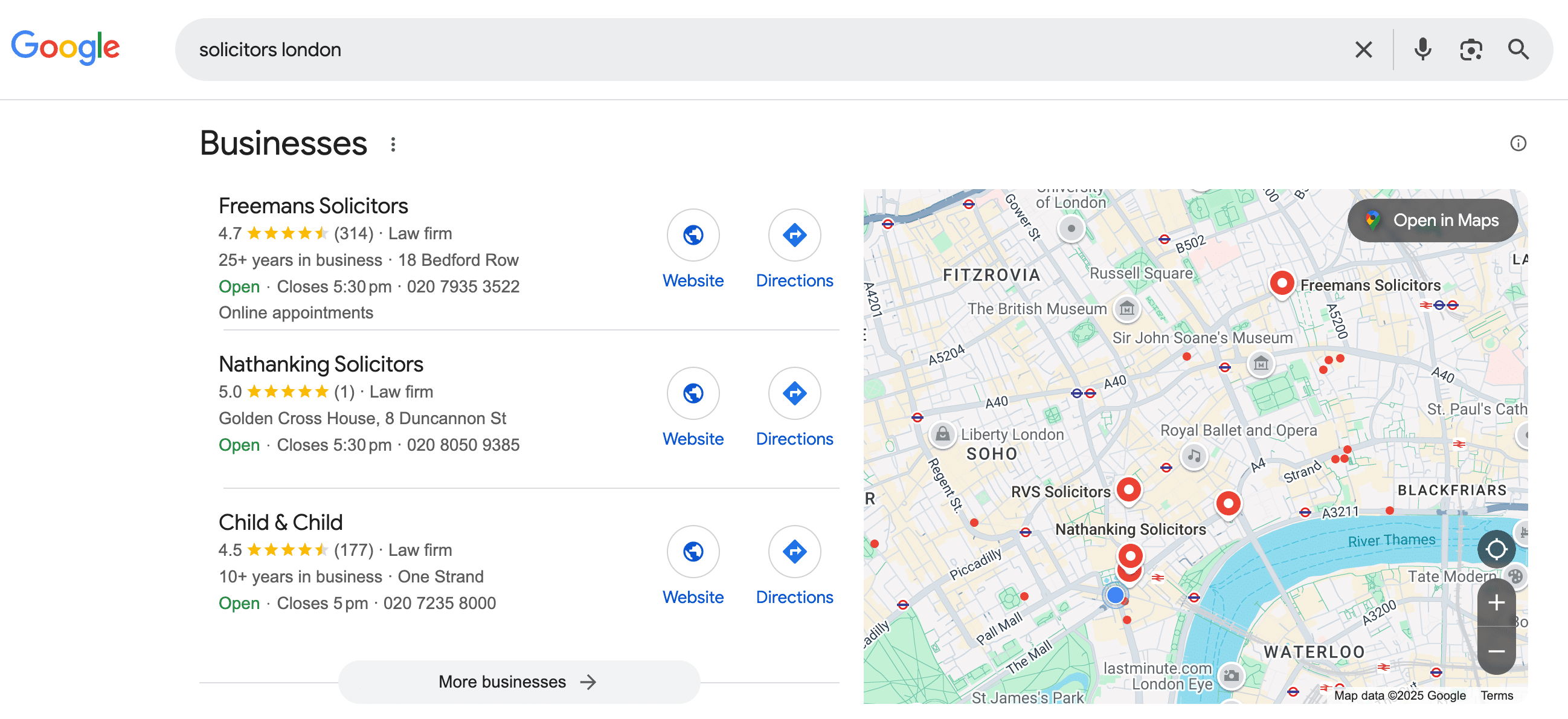Click the search magnifier icon

tap(1518, 50)
